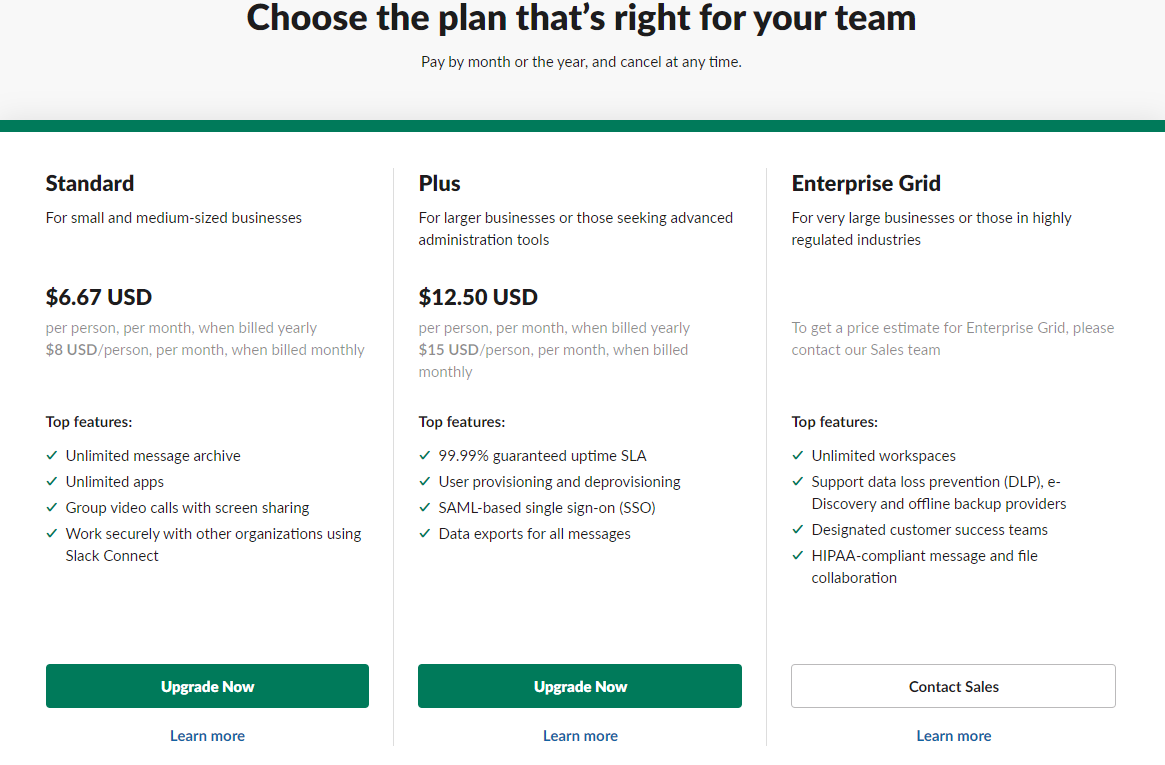Click checkmark beside Unlimited message archive
The image size is (1165, 765).
point(52,456)
